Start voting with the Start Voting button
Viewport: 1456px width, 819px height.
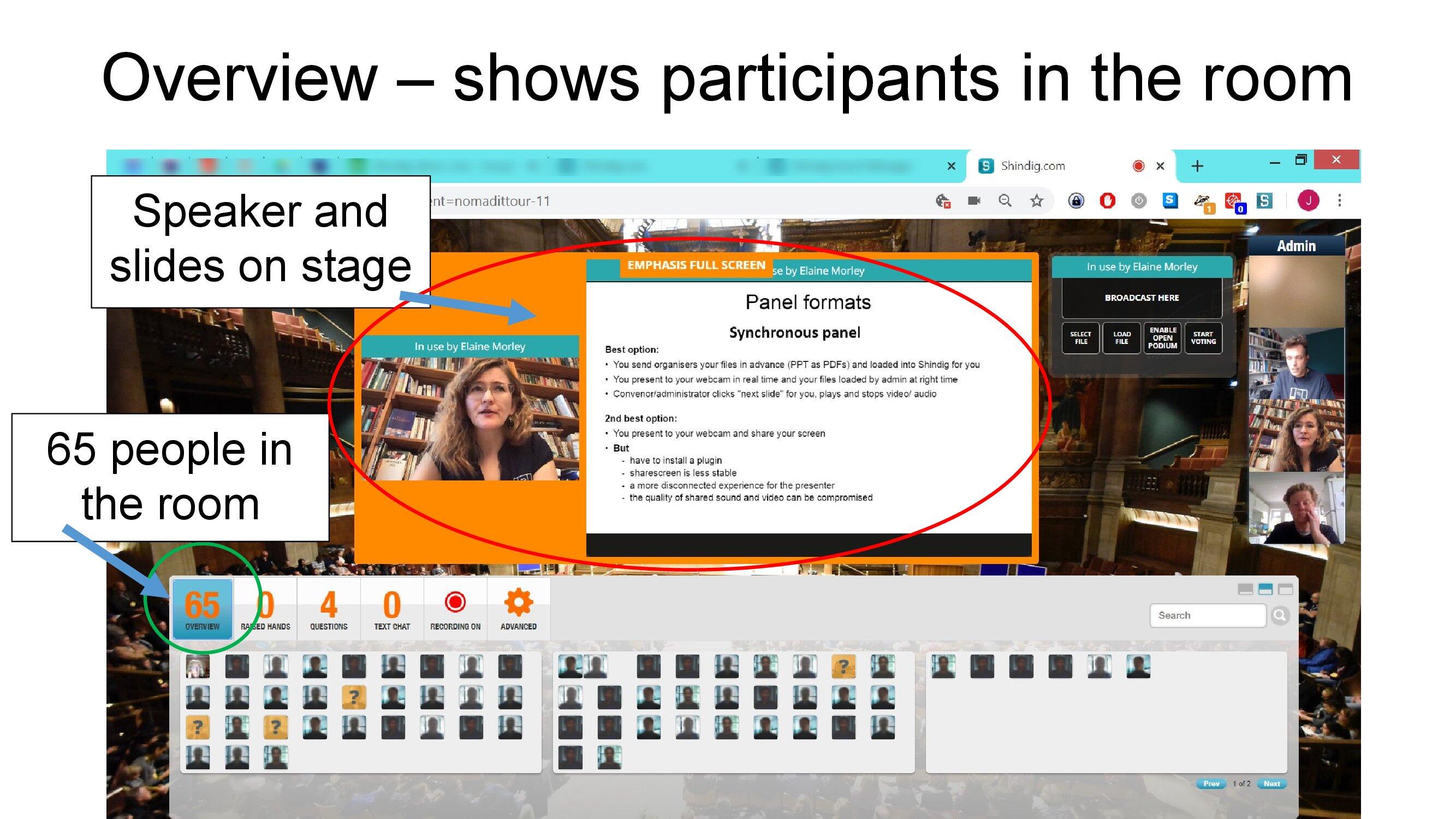point(1203,338)
